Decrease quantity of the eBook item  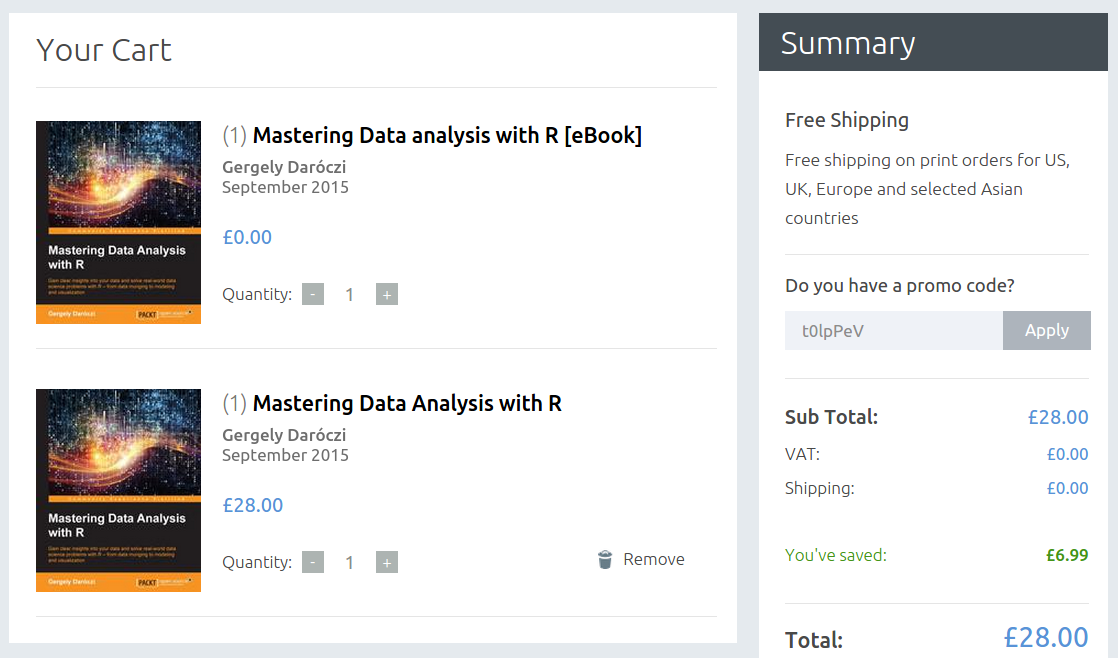tap(313, 294)
